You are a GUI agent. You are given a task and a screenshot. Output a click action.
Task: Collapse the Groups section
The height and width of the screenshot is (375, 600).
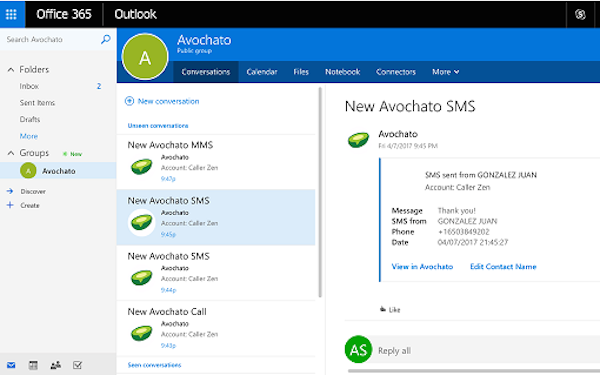[x=11, y=153]
